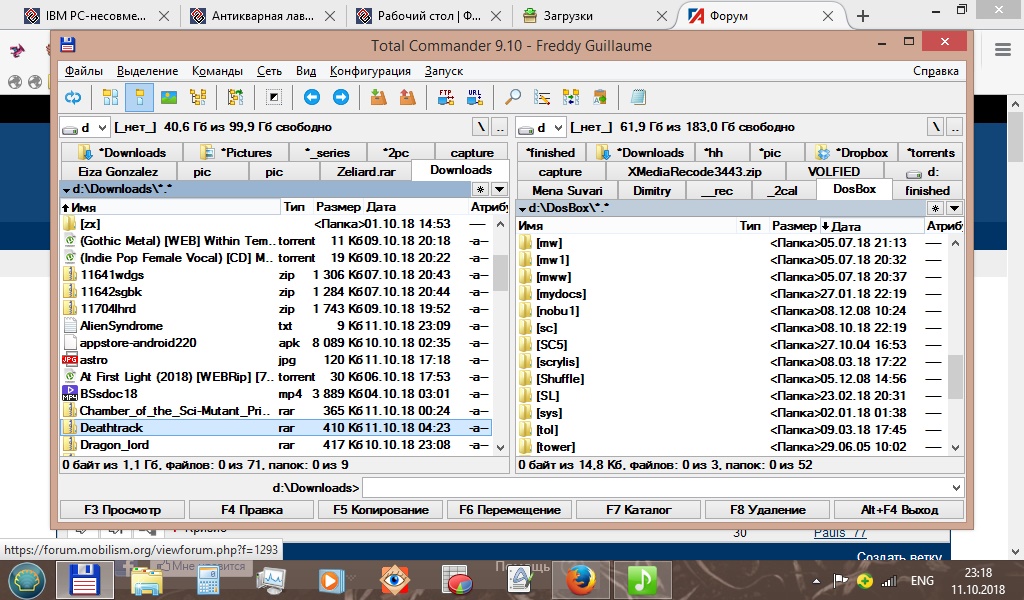This screenshot has width=1024, height=600.
Task: Toggle the file tree view icon
Action: point(198,97)
